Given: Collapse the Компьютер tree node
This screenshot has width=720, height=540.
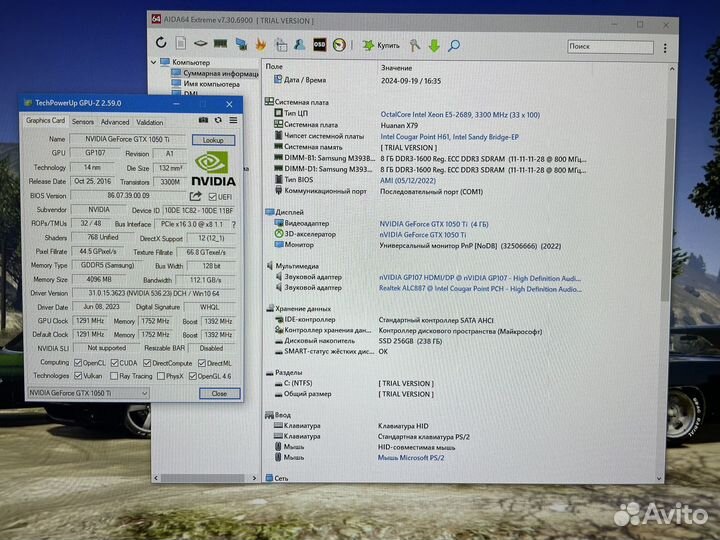Looking at the screenshot, I should pos(153,62).
